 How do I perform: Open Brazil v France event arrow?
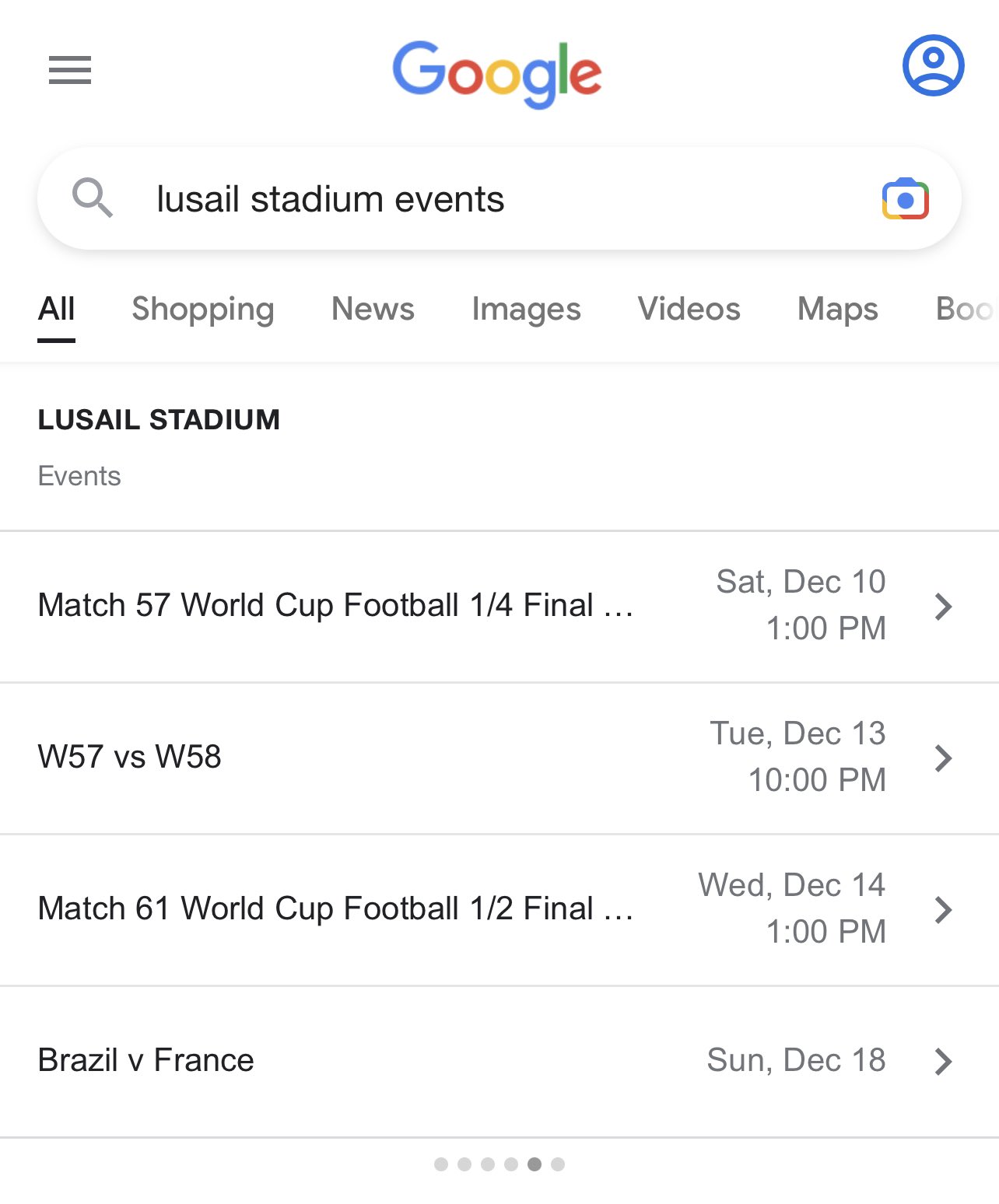tap(943, 1062)
